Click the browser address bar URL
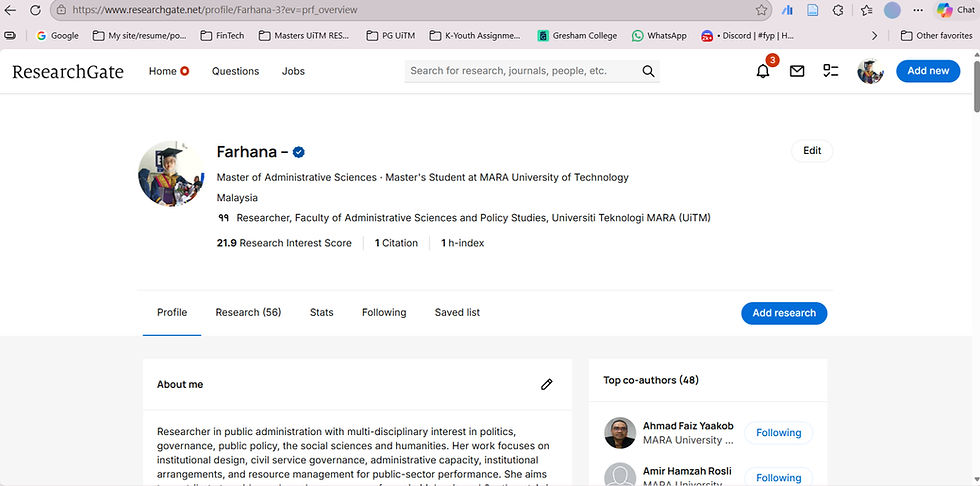Image resolution: width=980 pixels, height=486 pixels. (x=214, y=10)
